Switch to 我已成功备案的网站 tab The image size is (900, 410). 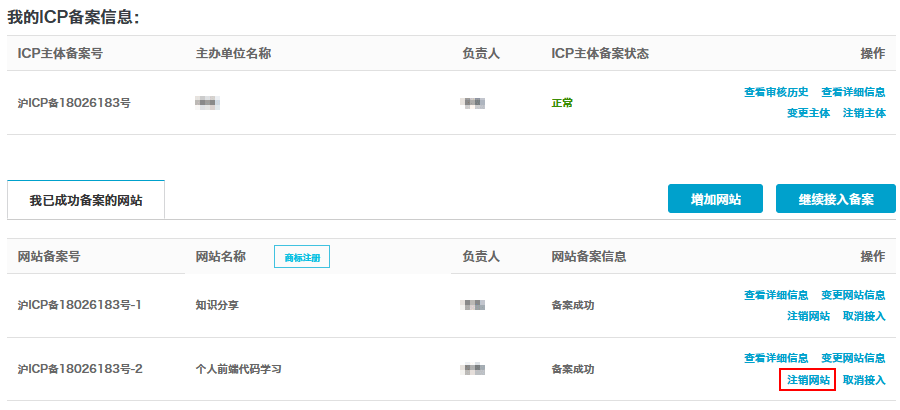tap(86, 200)
